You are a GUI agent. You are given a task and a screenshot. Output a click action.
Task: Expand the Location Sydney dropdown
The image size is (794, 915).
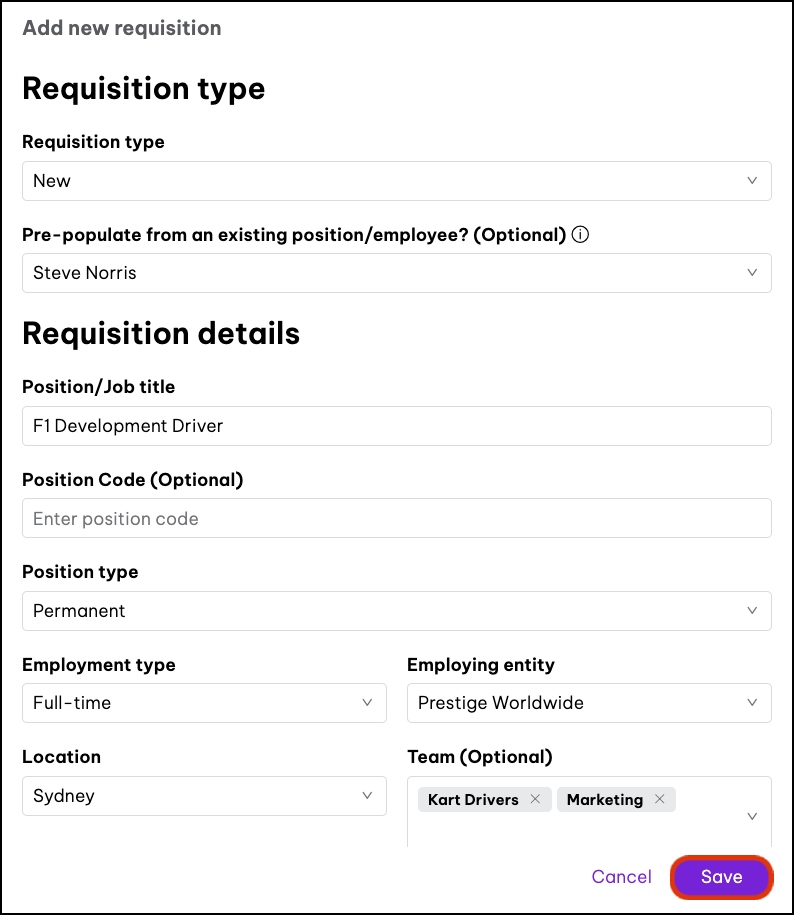[204, 796]
